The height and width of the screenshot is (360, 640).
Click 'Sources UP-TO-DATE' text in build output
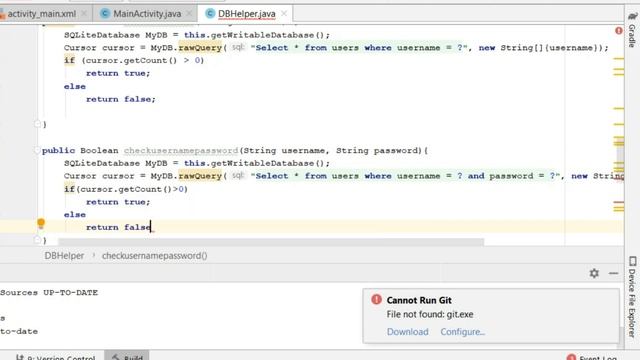pyautogui.click(x=49, y=293)
